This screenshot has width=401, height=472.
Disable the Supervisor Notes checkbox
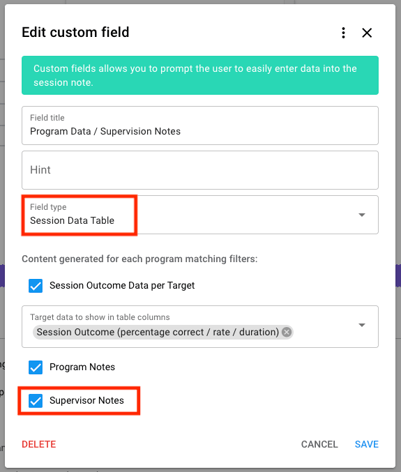tap(35, 401)
